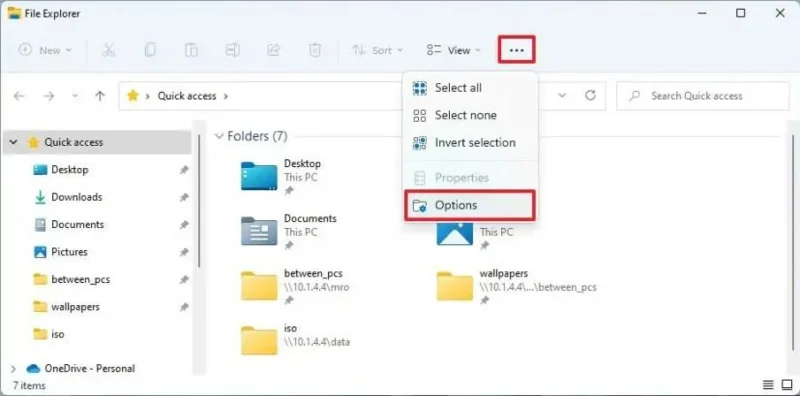
Task: Select Quick access in the navigation pane
Action: point(97,142)
